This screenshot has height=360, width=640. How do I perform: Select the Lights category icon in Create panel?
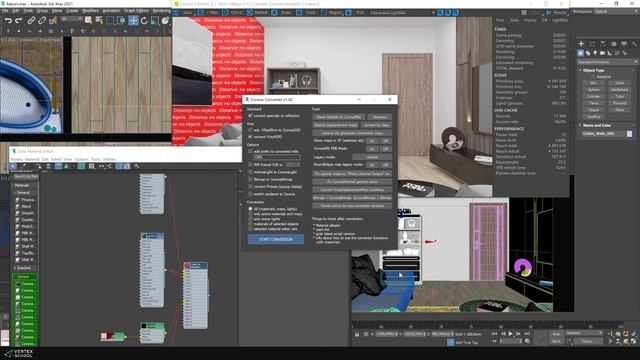click(595, 53)
